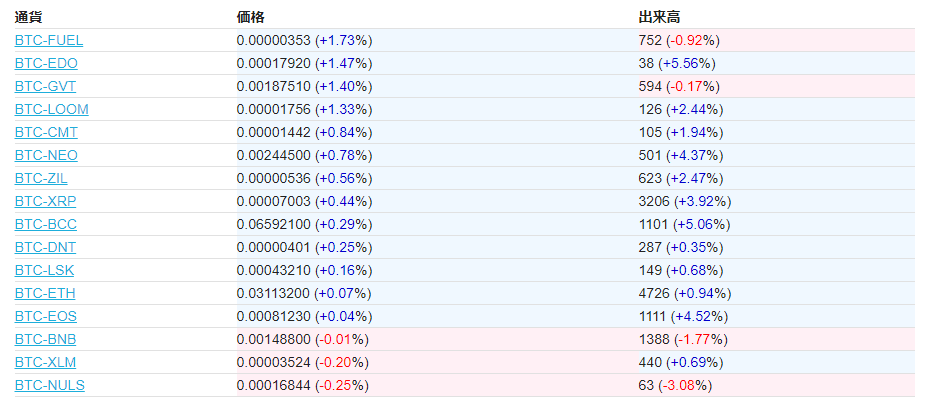Open the BTC-XRP currency link

click(x=45, y=201)
